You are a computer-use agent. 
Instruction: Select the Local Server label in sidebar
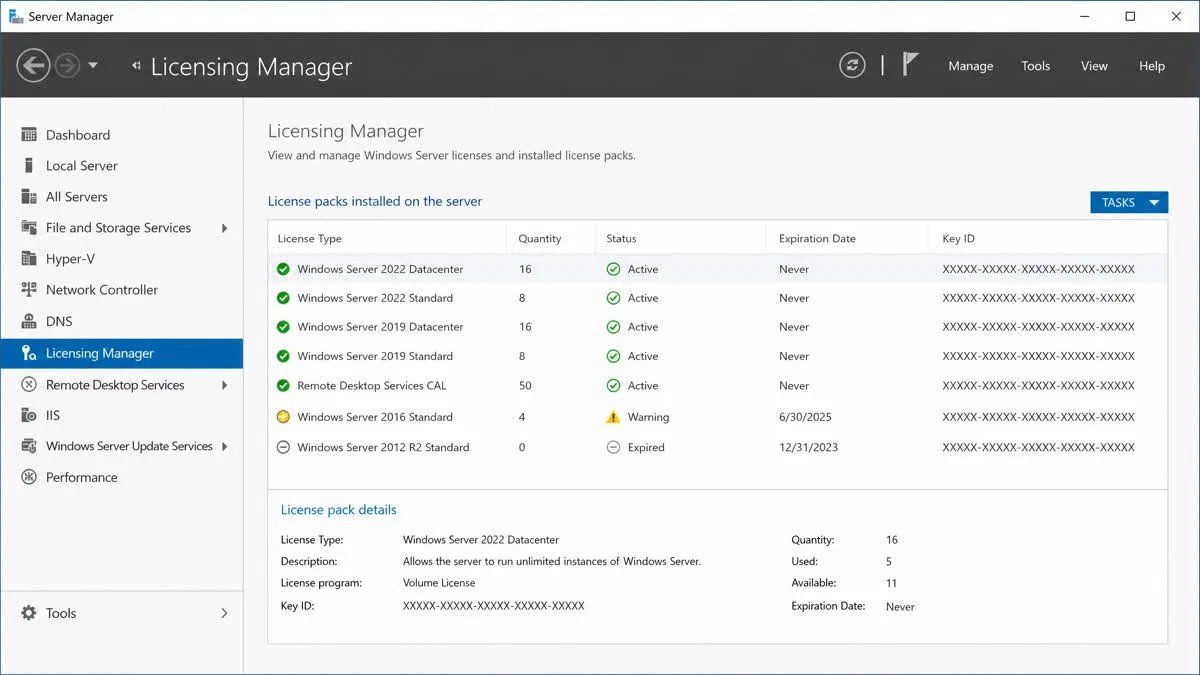coord(82,166)
